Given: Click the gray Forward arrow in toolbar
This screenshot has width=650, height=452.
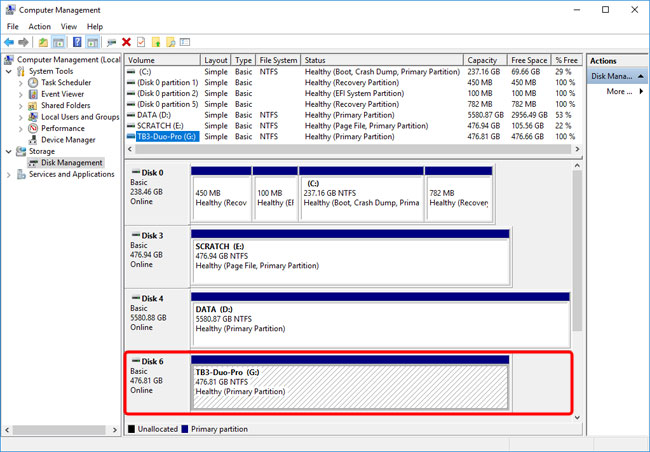Looking at the screenshot, I should click(x=23, y=42).
